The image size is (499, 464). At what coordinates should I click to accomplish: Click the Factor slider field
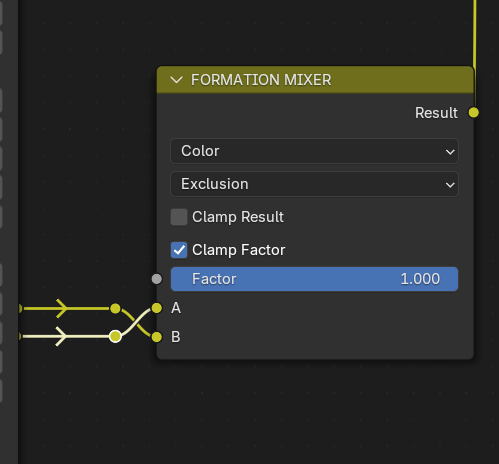(x=314, y=279)
